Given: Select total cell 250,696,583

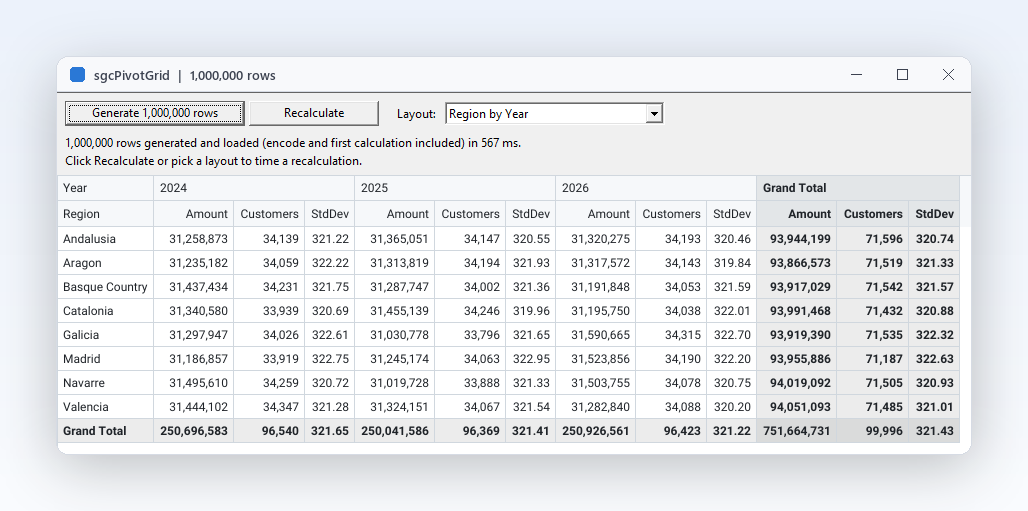Looking at the screenshot, I should coord(194,431).
